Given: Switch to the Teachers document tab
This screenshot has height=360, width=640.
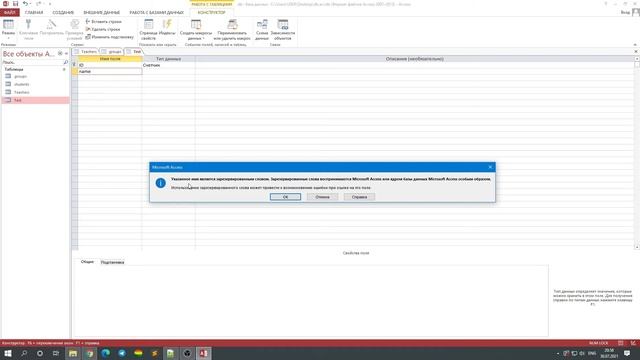Looking at the screenshot, I should coord(86,51).
